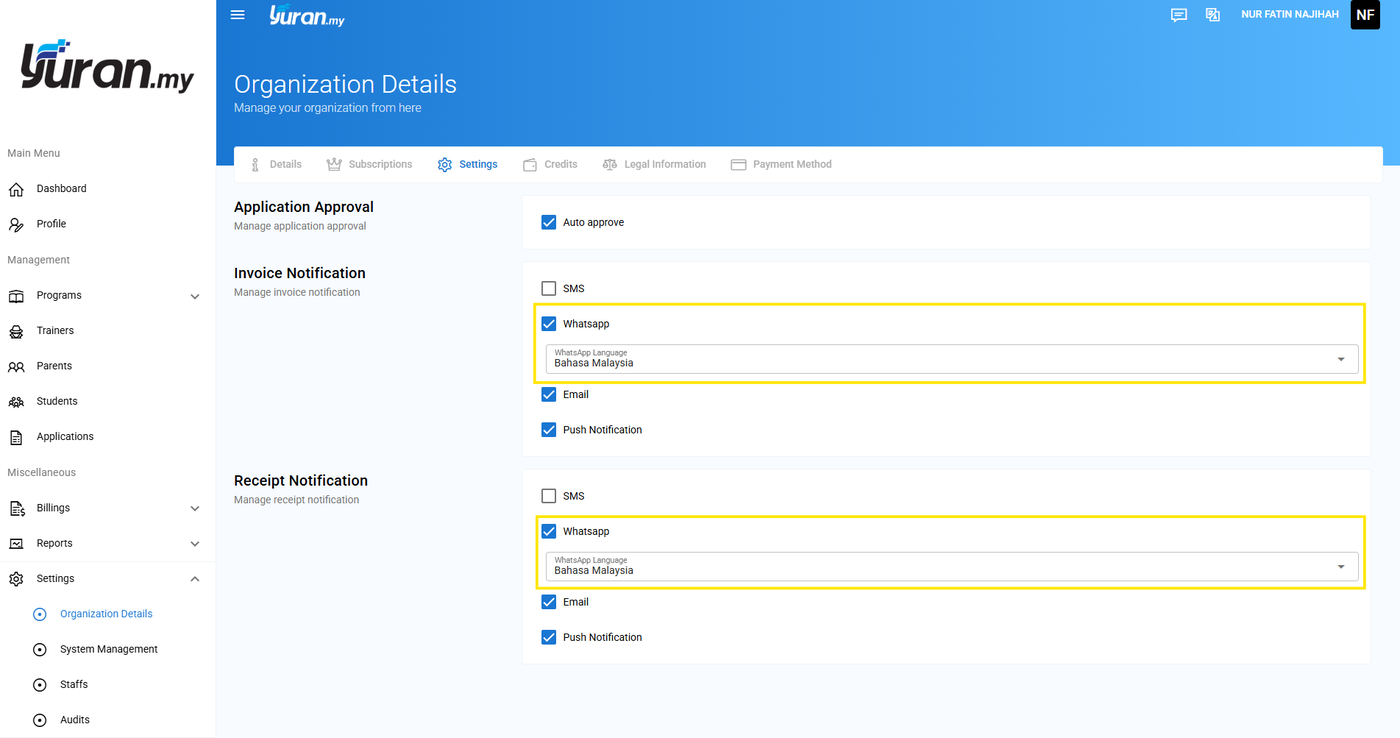Click the Profile icon in sidebar
The width and height of the screenshot is (1400, 738).
point(16,224)
